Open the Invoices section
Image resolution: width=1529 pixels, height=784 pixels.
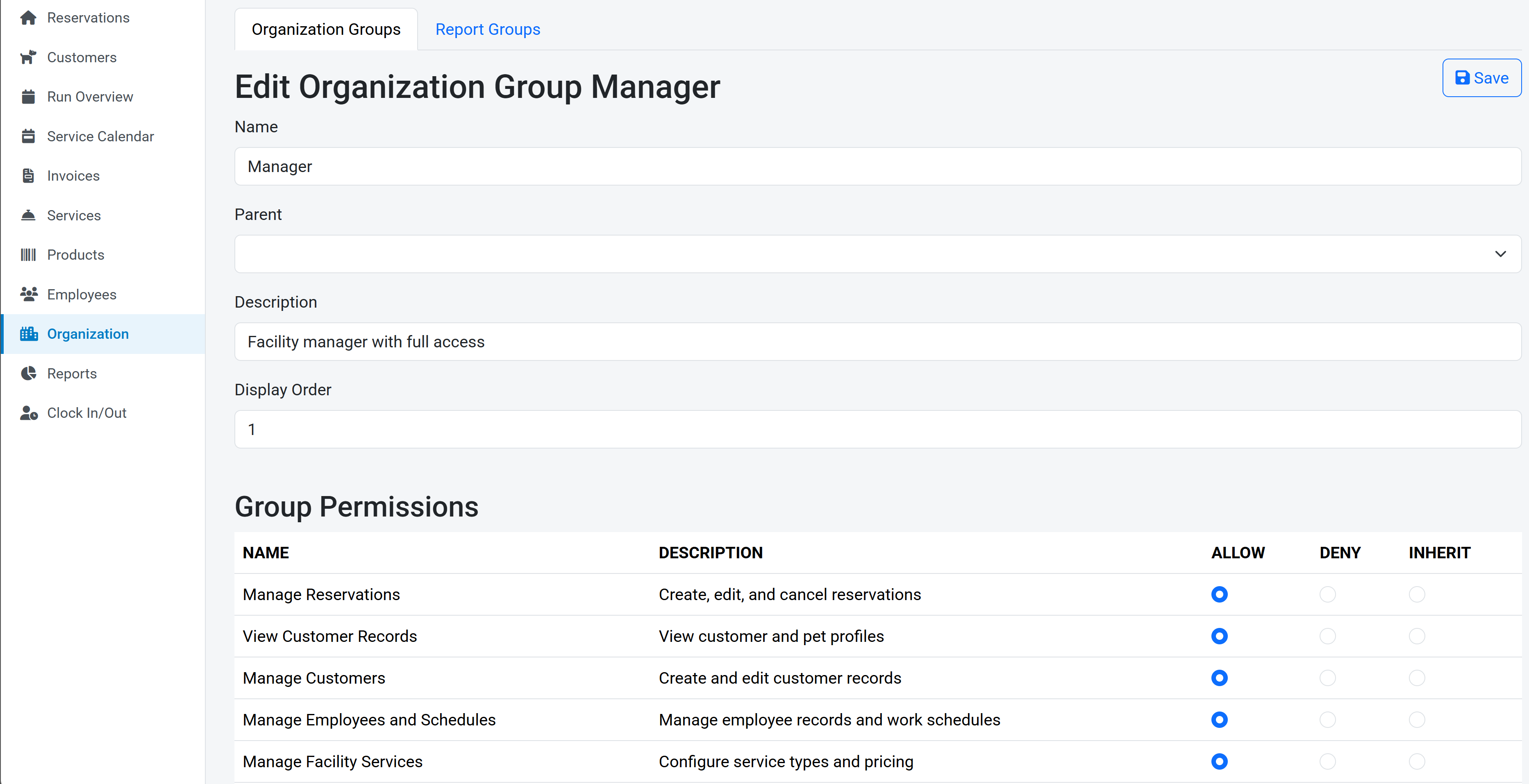103,176
